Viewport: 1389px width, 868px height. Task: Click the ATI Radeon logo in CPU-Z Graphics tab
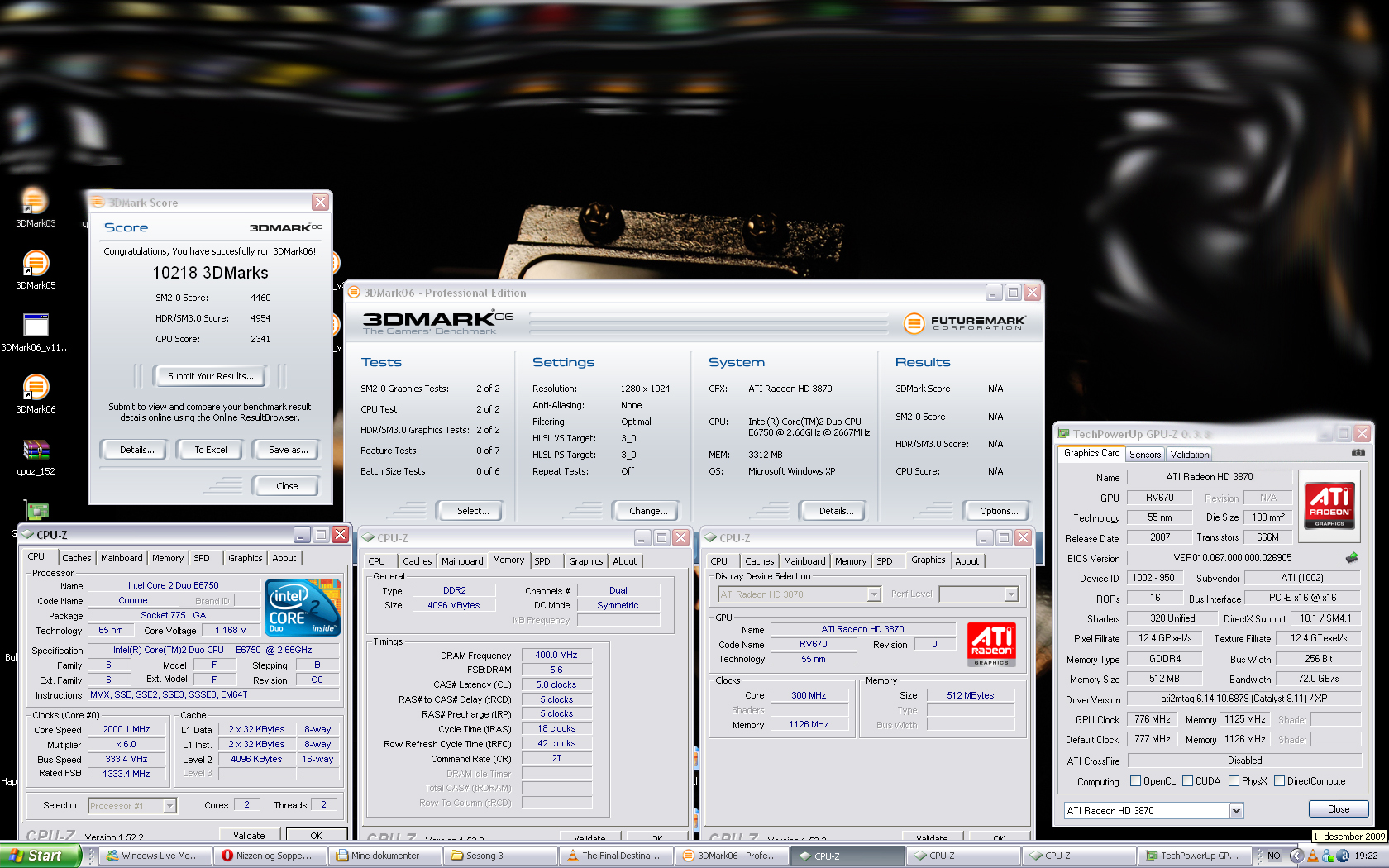(991, 644)
